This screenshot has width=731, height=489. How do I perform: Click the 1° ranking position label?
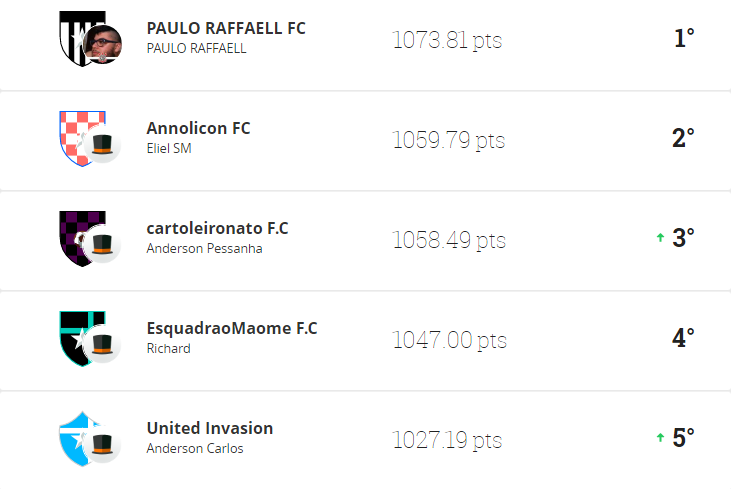point(683,39)
